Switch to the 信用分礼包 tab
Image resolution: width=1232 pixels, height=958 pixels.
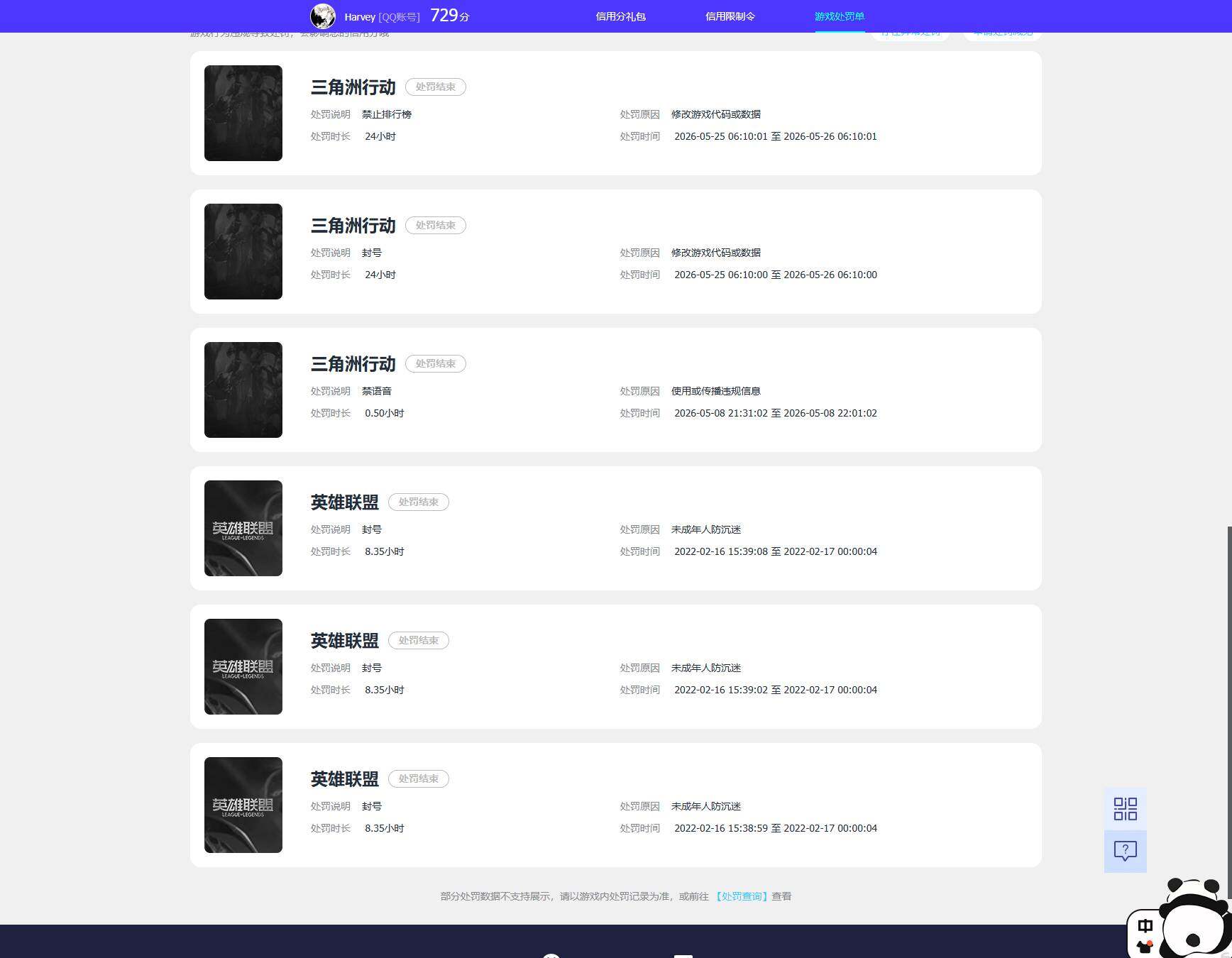[620, 16]
